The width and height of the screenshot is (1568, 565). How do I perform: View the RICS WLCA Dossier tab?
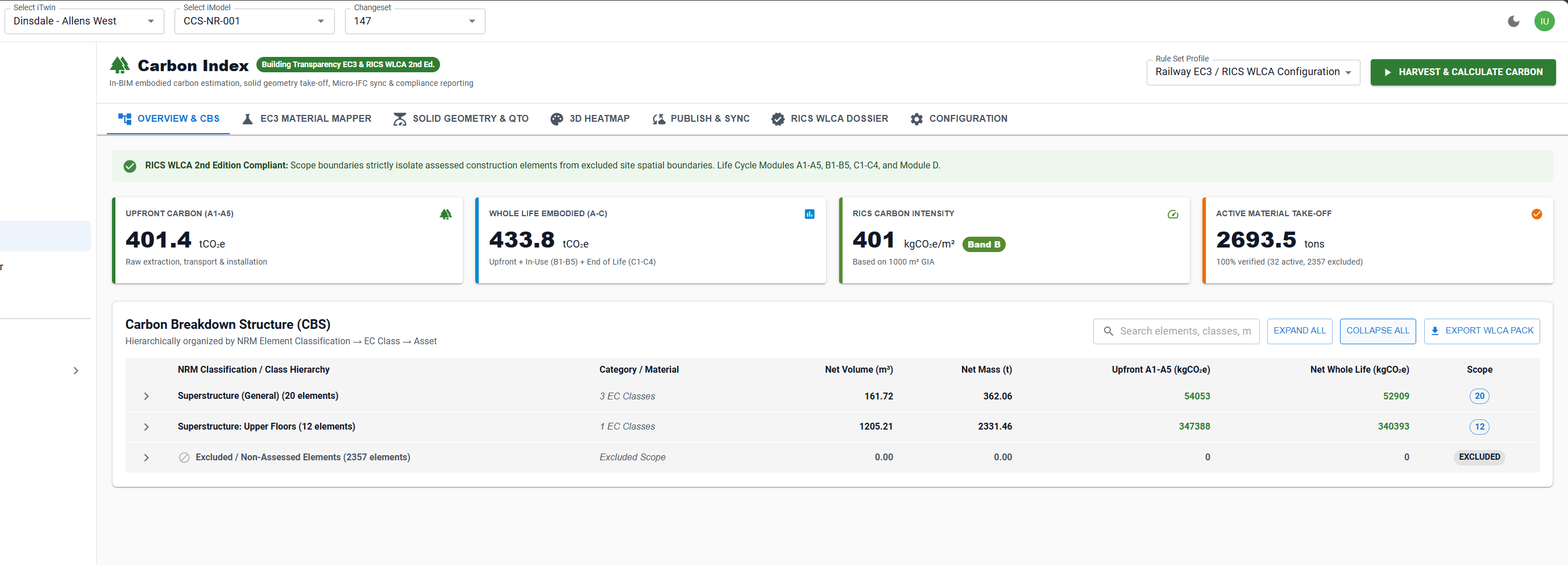[x=829, y=119]
